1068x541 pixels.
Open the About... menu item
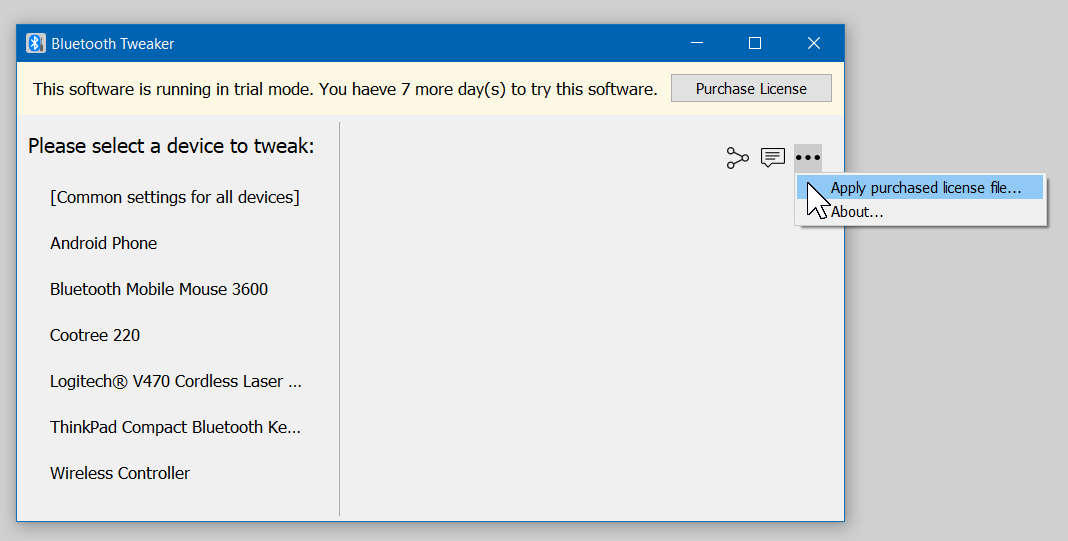[857, 212]
